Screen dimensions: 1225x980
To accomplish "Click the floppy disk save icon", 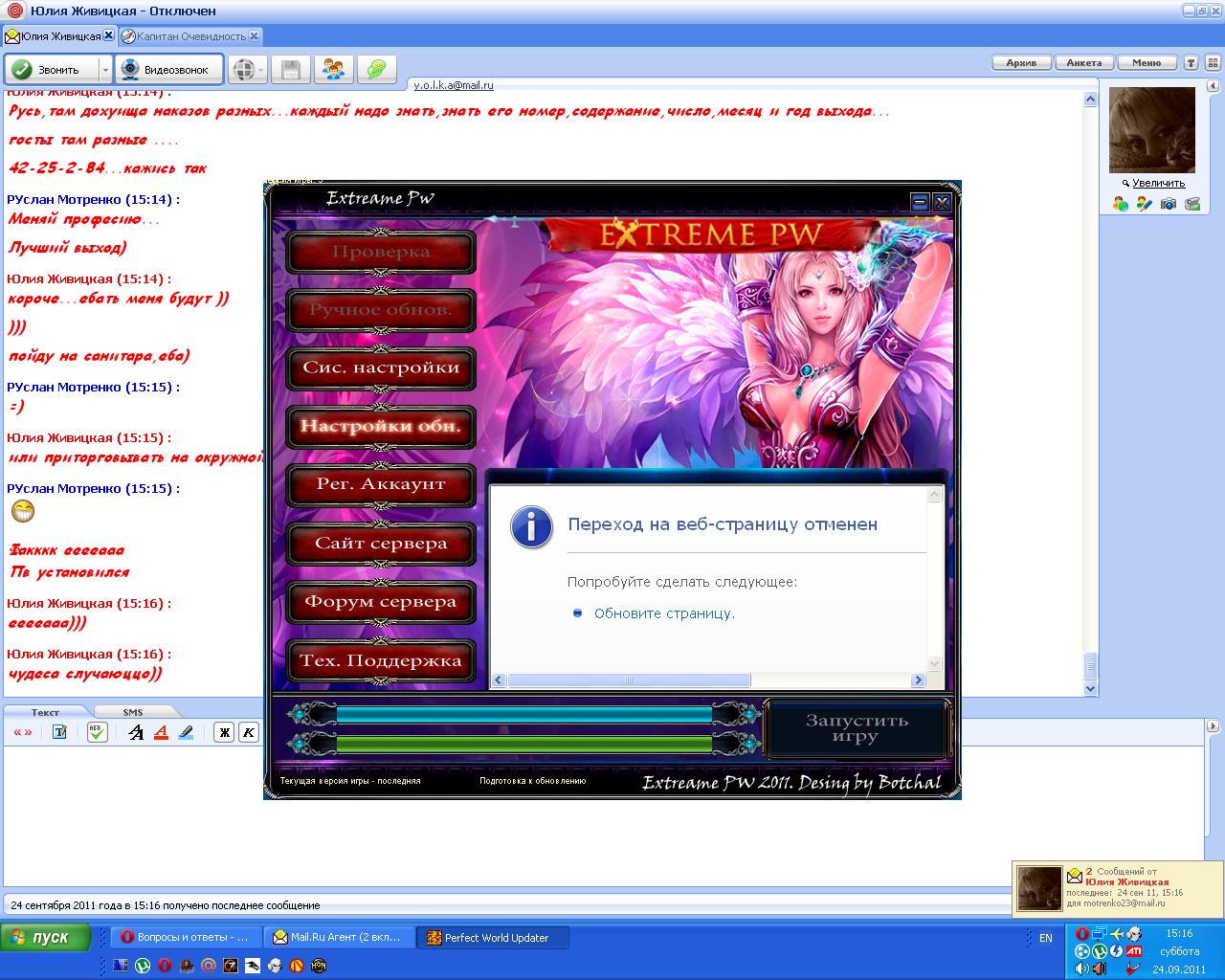I will (x=292, y=70).
